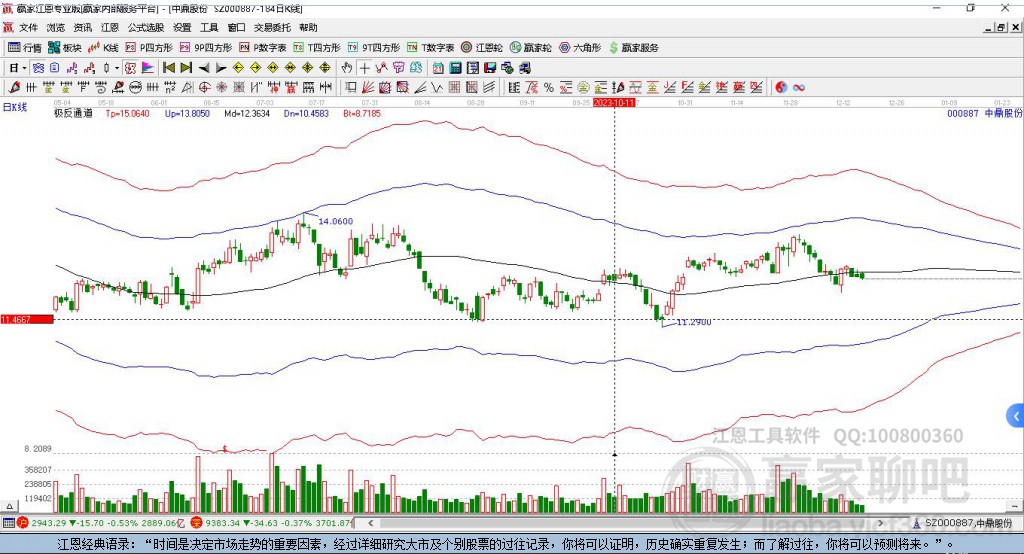This screenshot has height=554, width=1024.
Task: Jump to first bar icon
Action: (168, 68)
